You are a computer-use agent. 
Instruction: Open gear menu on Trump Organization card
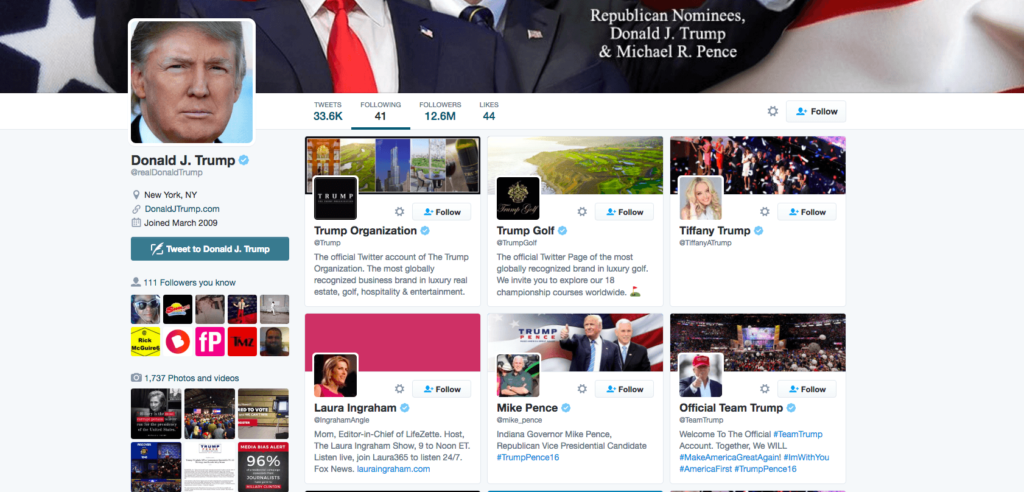(x=400, y=212)
